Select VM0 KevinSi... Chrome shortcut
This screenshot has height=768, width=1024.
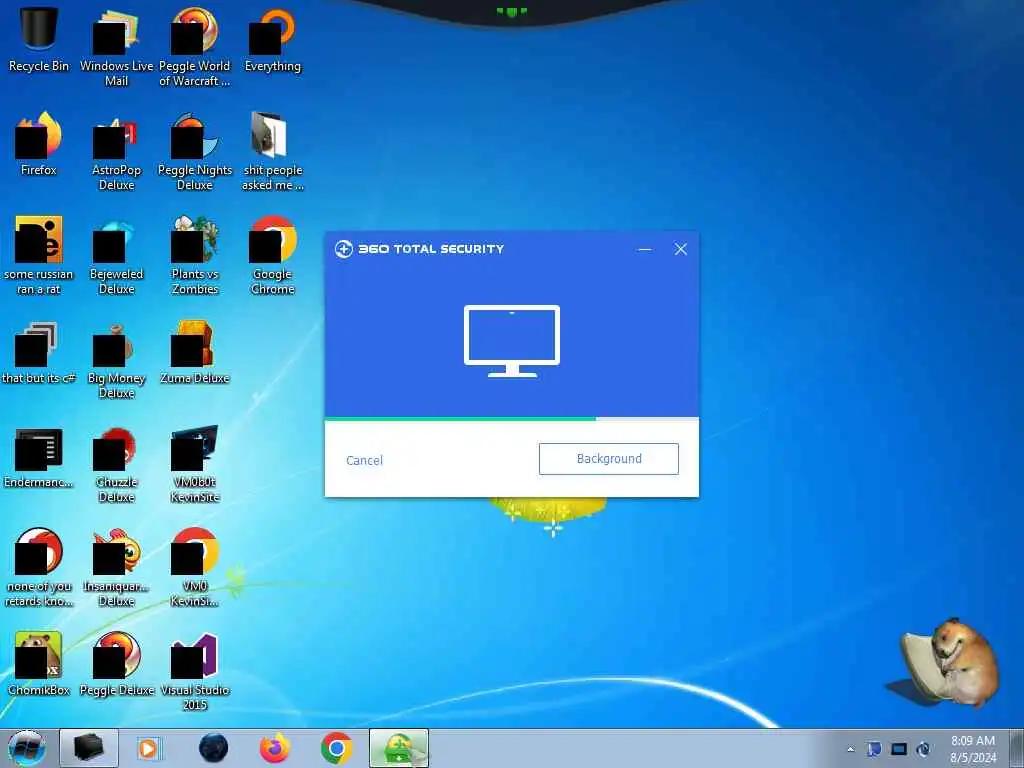coord(195,567)
